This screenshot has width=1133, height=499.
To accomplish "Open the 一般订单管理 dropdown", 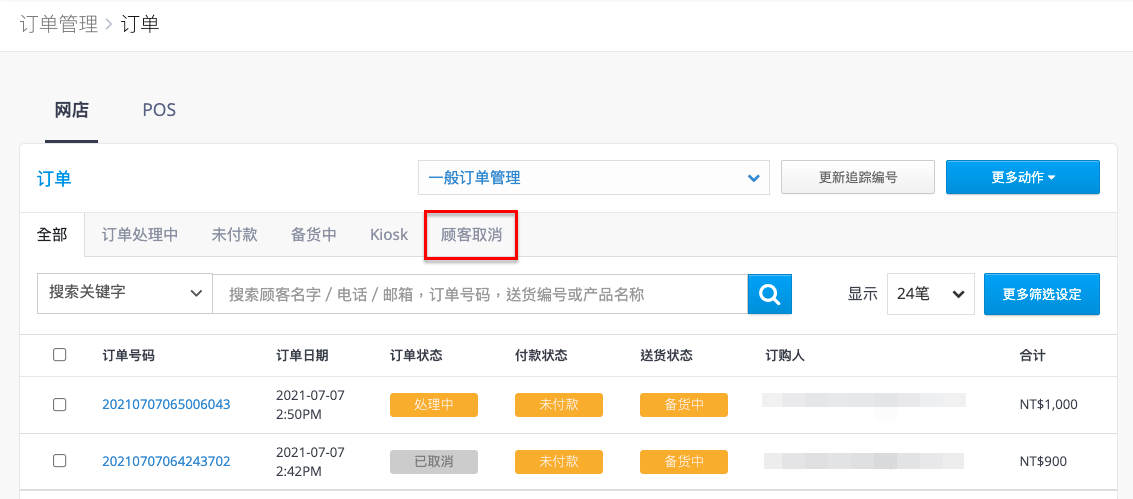I will coord(594,178).
